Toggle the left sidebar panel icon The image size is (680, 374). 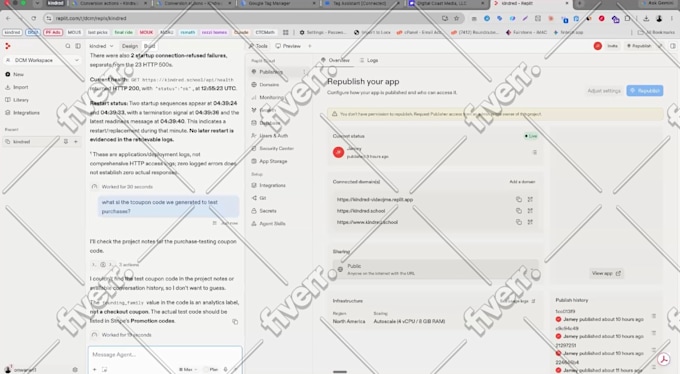click(78, 46)
